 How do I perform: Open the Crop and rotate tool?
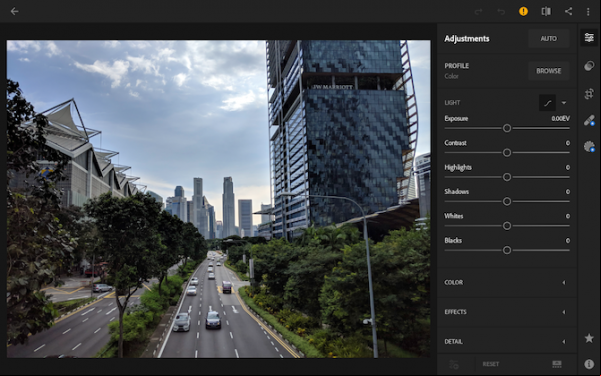(x=589, y=94)
